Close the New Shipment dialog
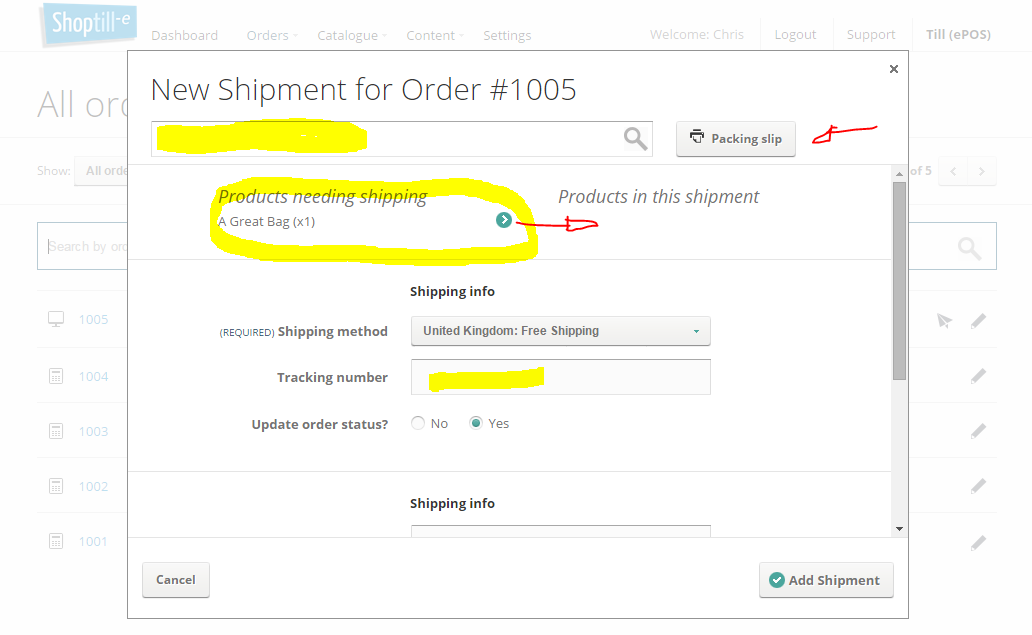This screenshot has width=1032, height=635. 894,69
